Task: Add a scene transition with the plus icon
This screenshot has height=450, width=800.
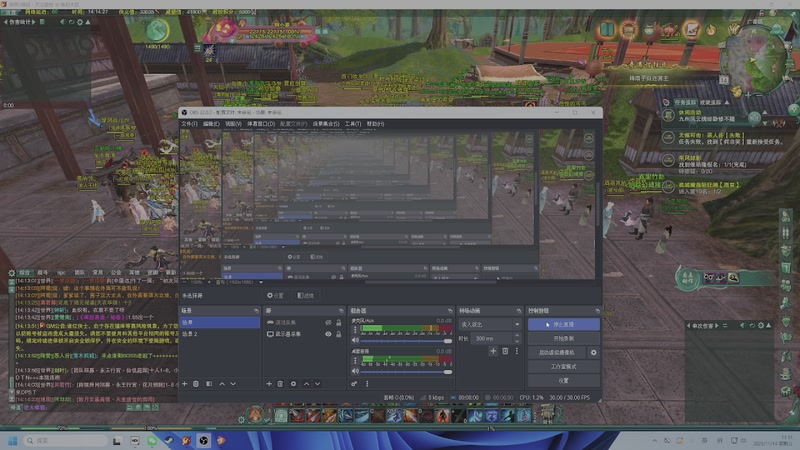Action: click(x=493, y=351)
